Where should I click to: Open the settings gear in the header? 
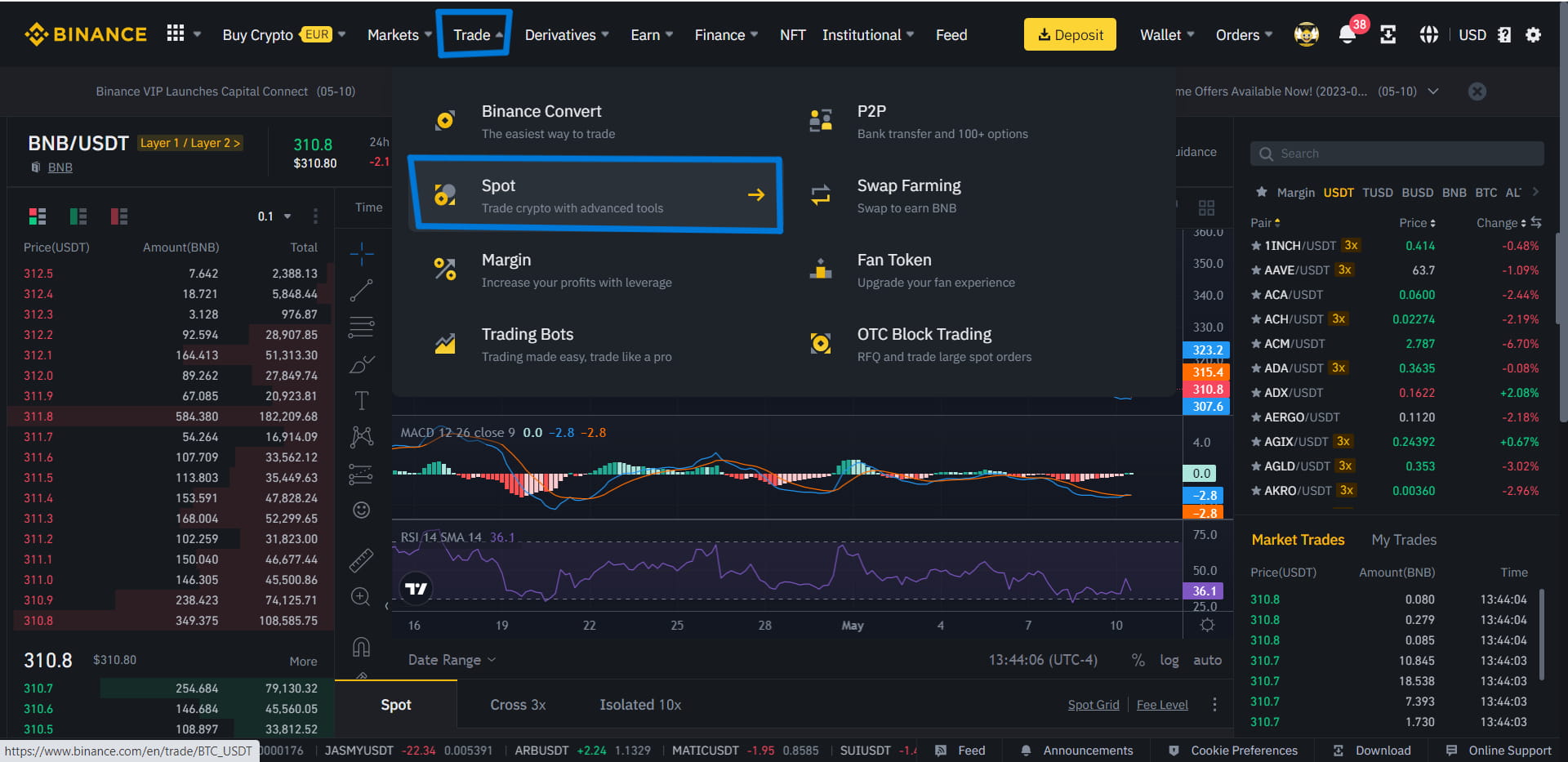[x=1534, y=34]
